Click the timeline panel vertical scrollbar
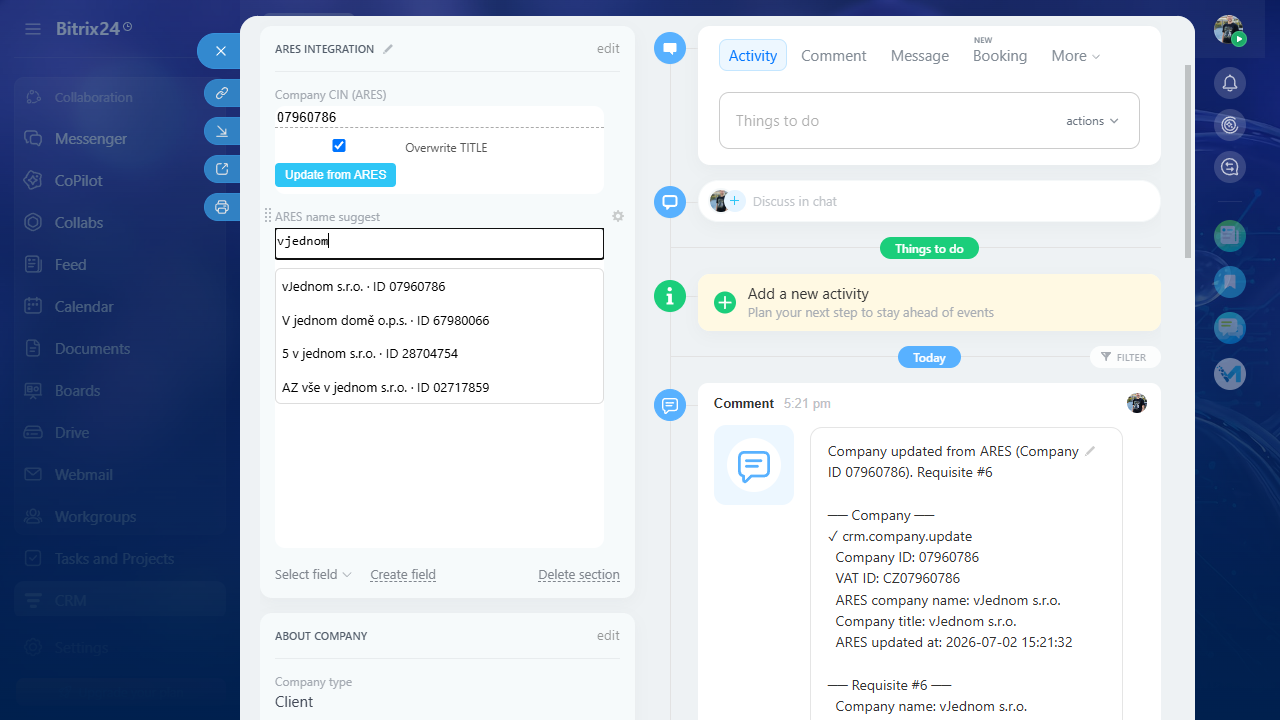The width and height of the screenshot is (1280, 720). tap(1188, 160)
